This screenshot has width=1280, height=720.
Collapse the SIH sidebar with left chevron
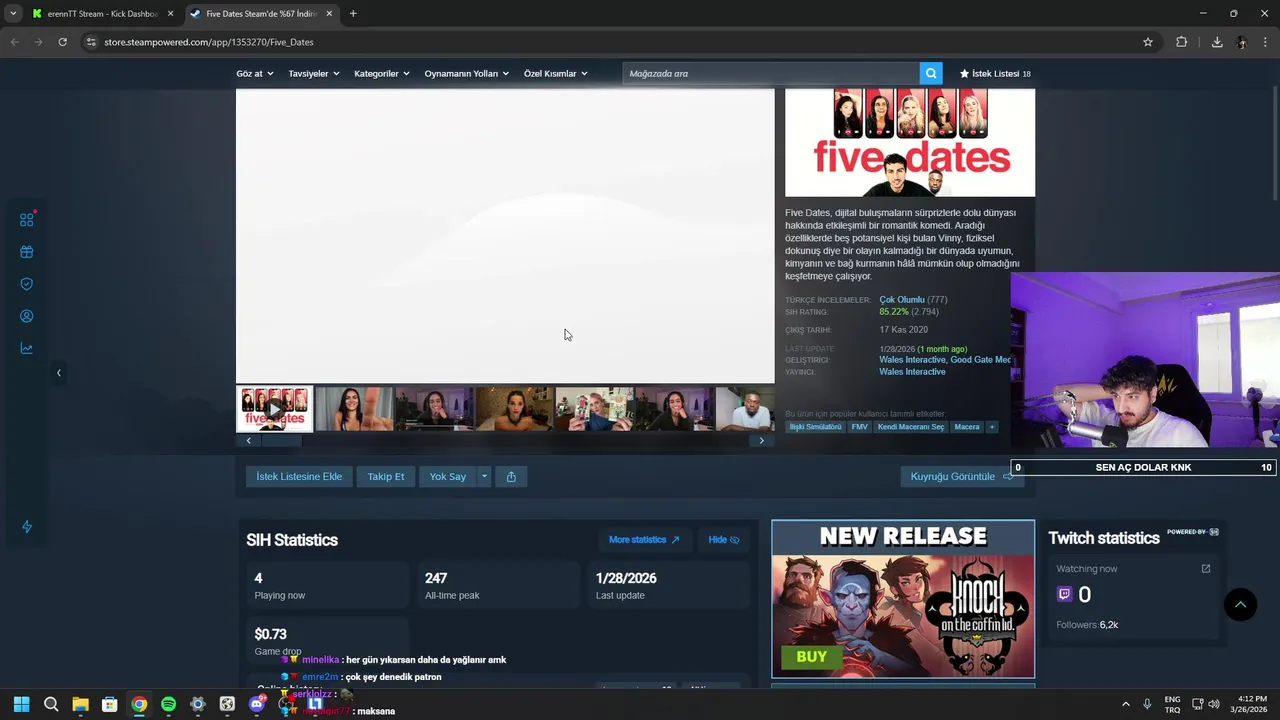pos(58,373)
